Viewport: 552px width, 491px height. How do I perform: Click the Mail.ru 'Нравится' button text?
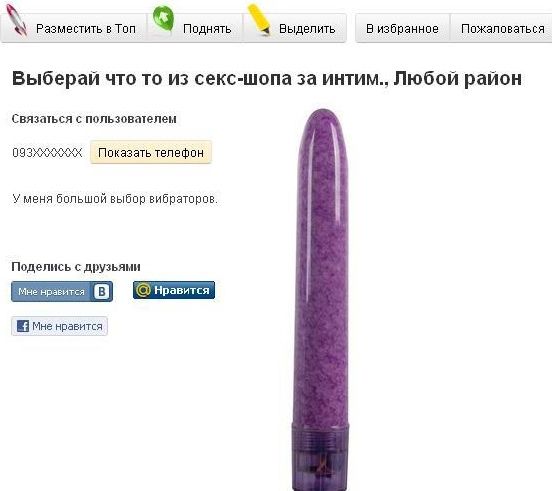coord(182,290)
